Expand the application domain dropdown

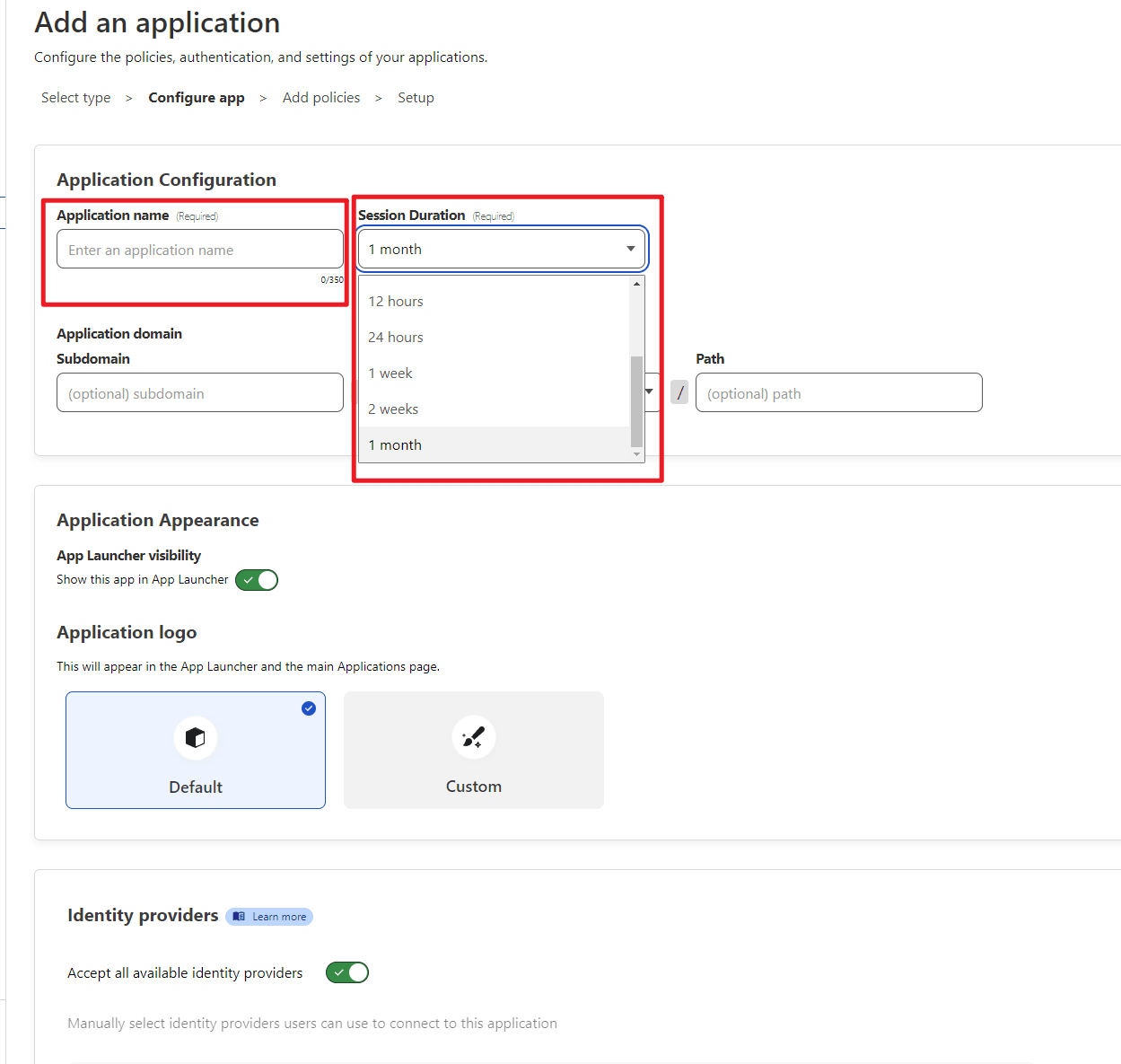(x=648, y=391)
